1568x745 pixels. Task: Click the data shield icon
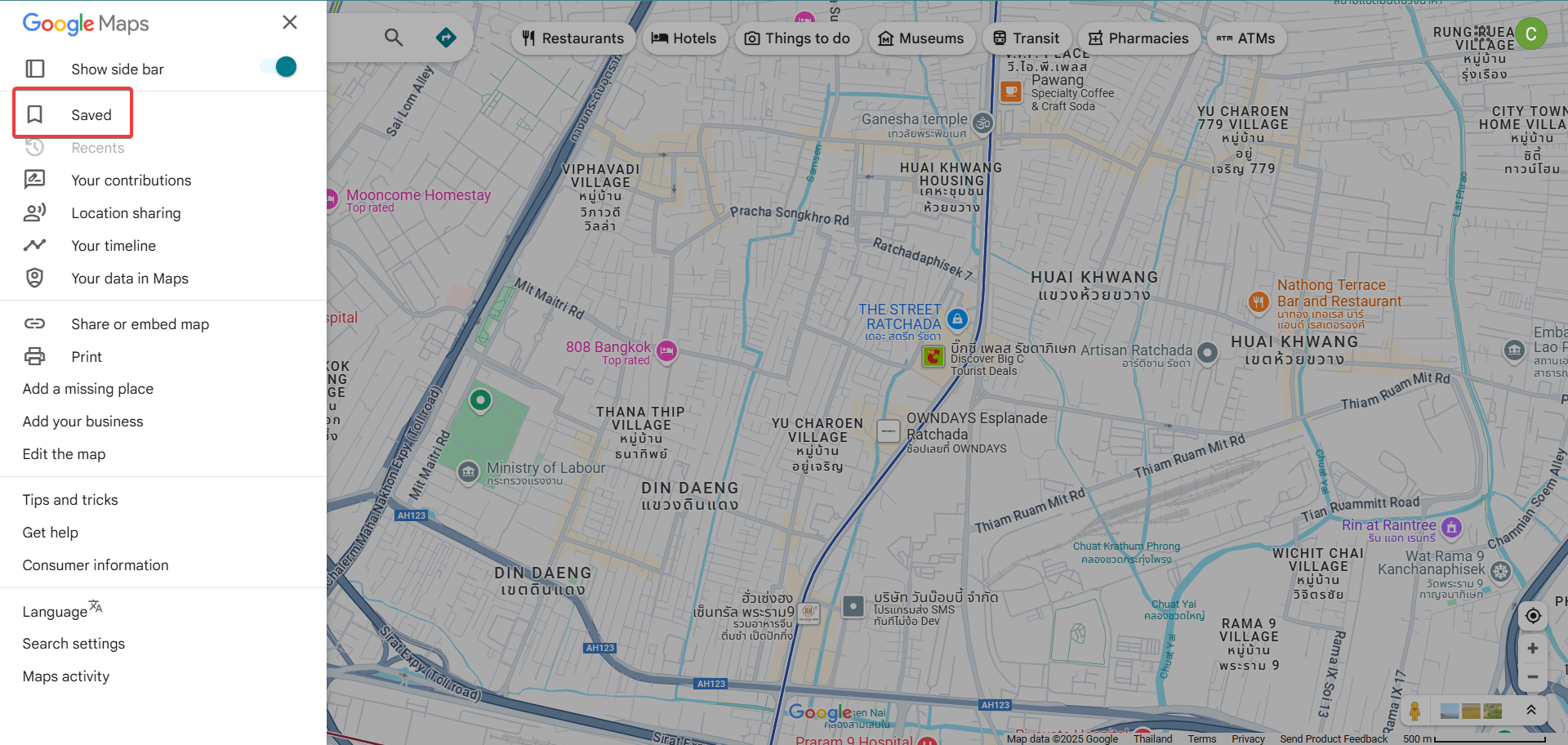34,278
